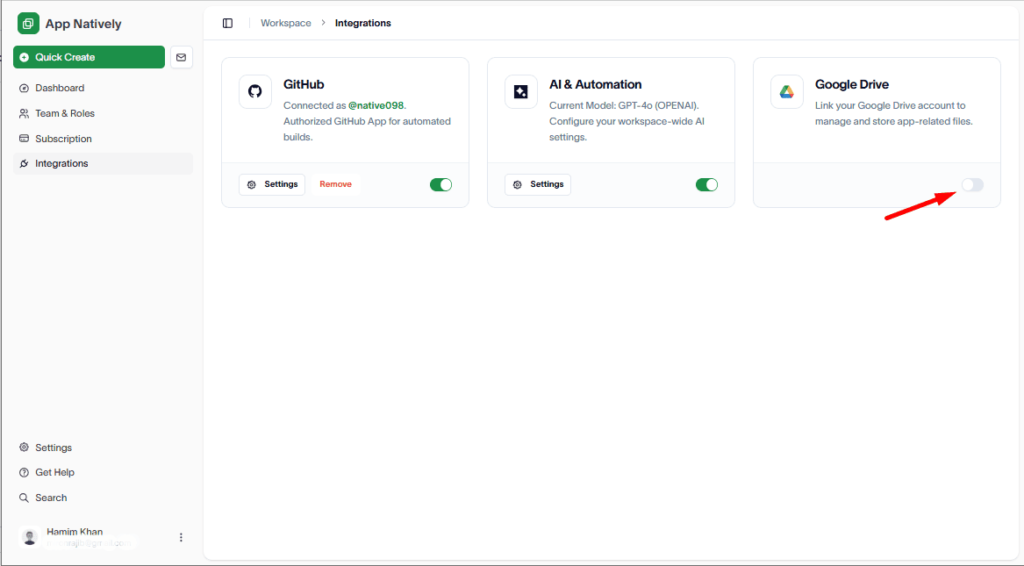
Task: Click Hamim Khan's avatar
Action: 29,537
